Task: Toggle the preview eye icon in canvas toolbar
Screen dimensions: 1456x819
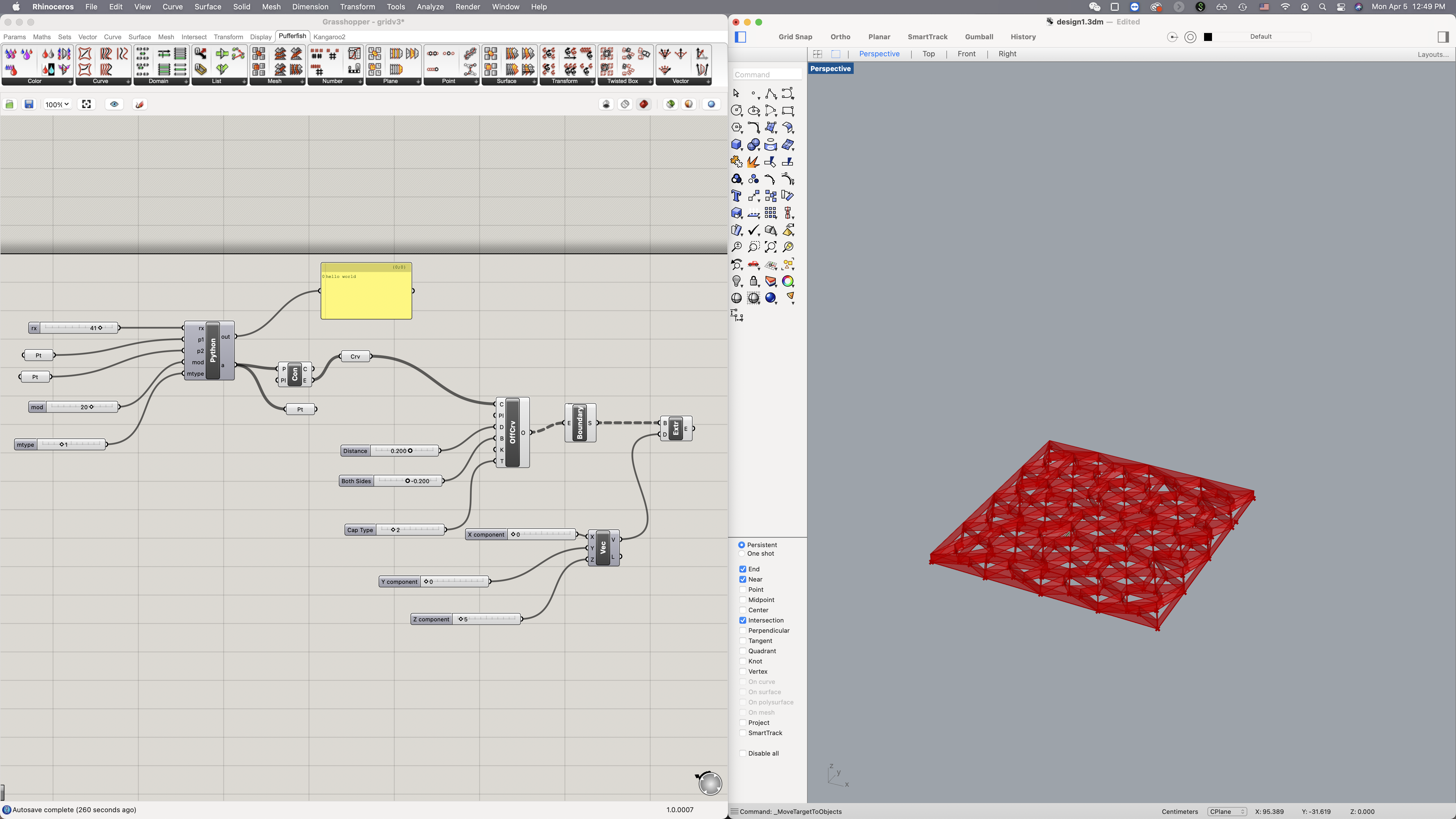Action: click(x=114, y=104)
